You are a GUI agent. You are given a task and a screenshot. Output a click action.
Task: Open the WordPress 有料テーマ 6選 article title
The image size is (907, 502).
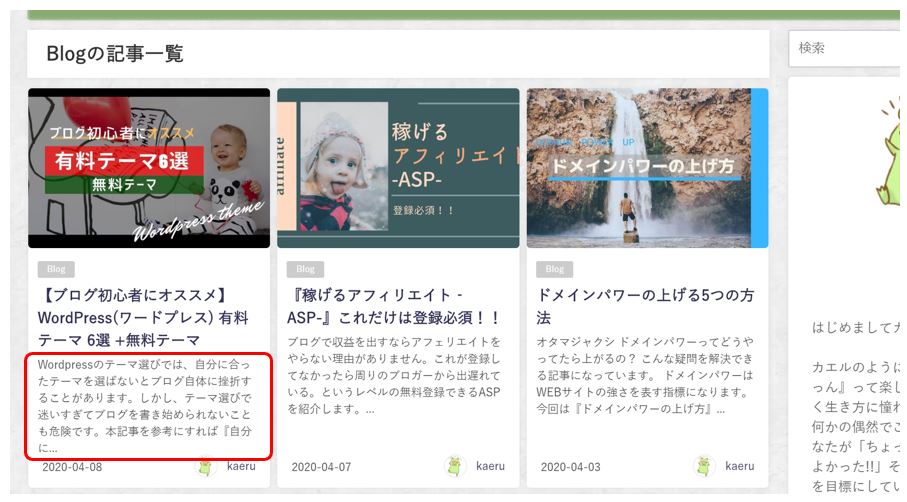[142, 317]
